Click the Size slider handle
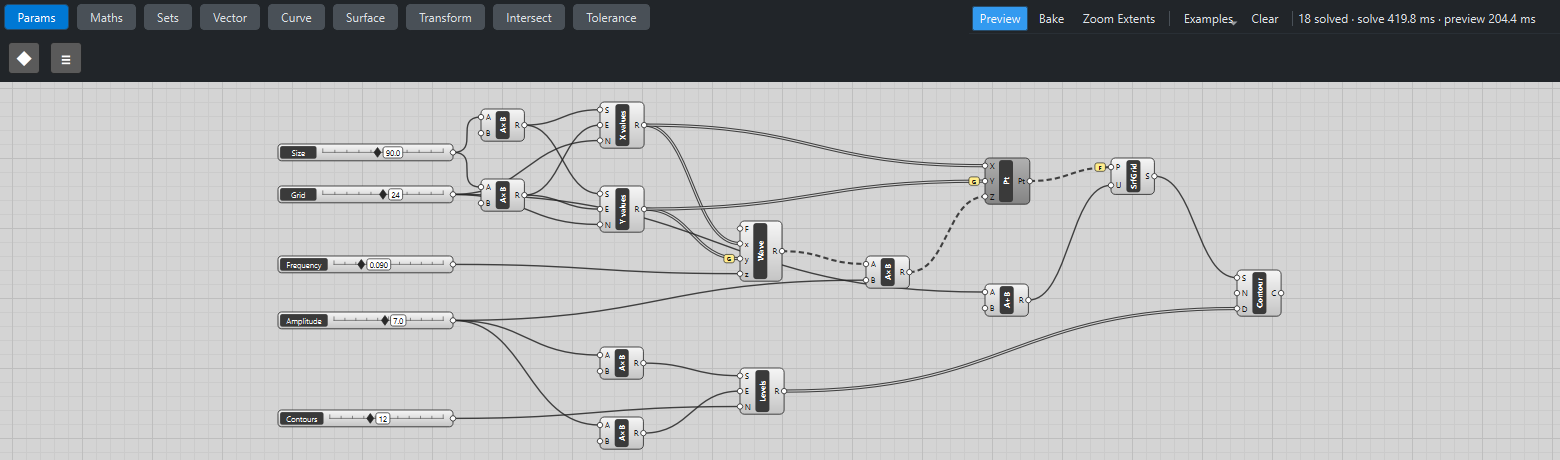This screenshot has width=1560, height=460. tap(378, 153)
